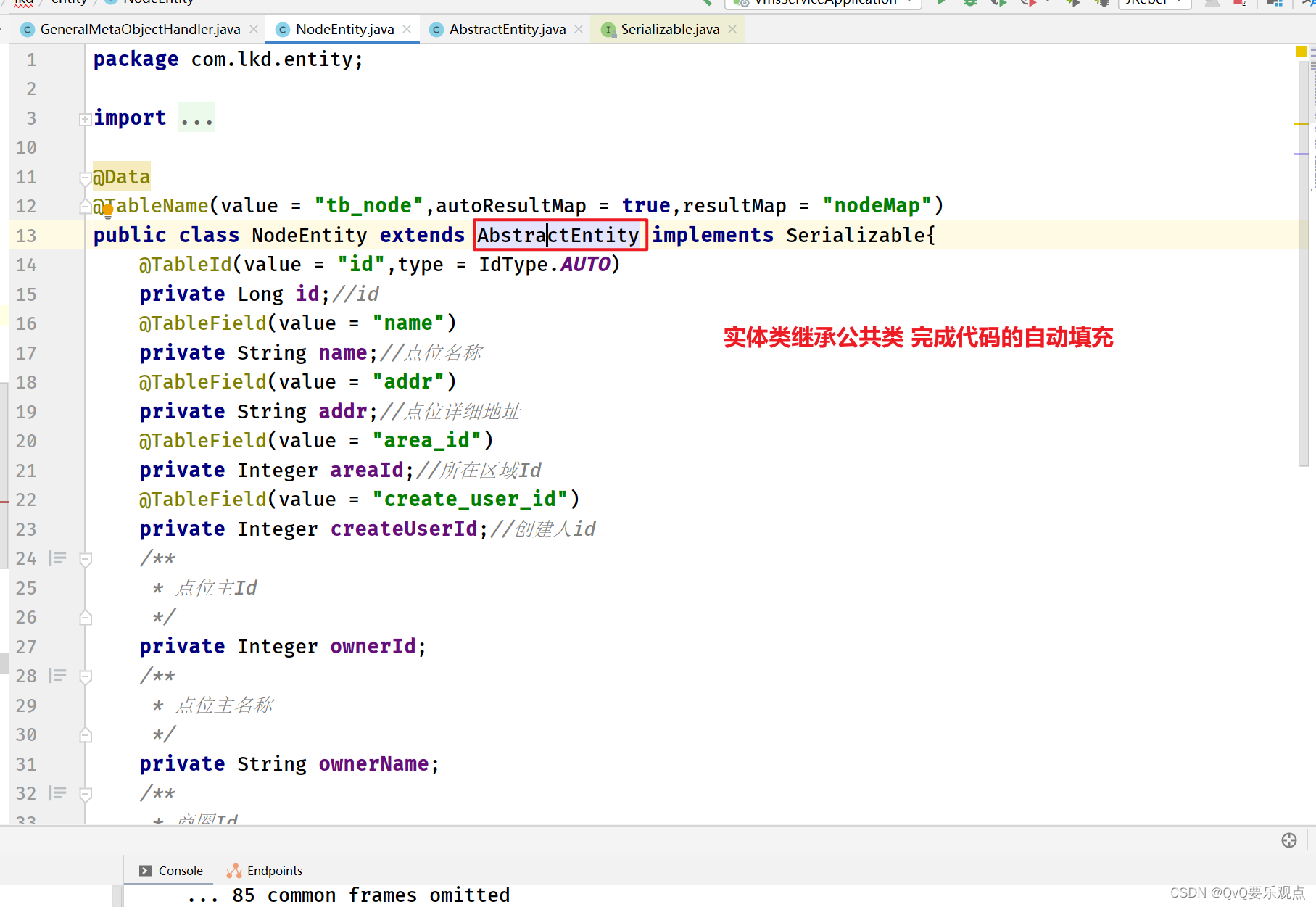The image size is (1316, 907).
Task: Click the @Data annotation
Action: (121, 177)
